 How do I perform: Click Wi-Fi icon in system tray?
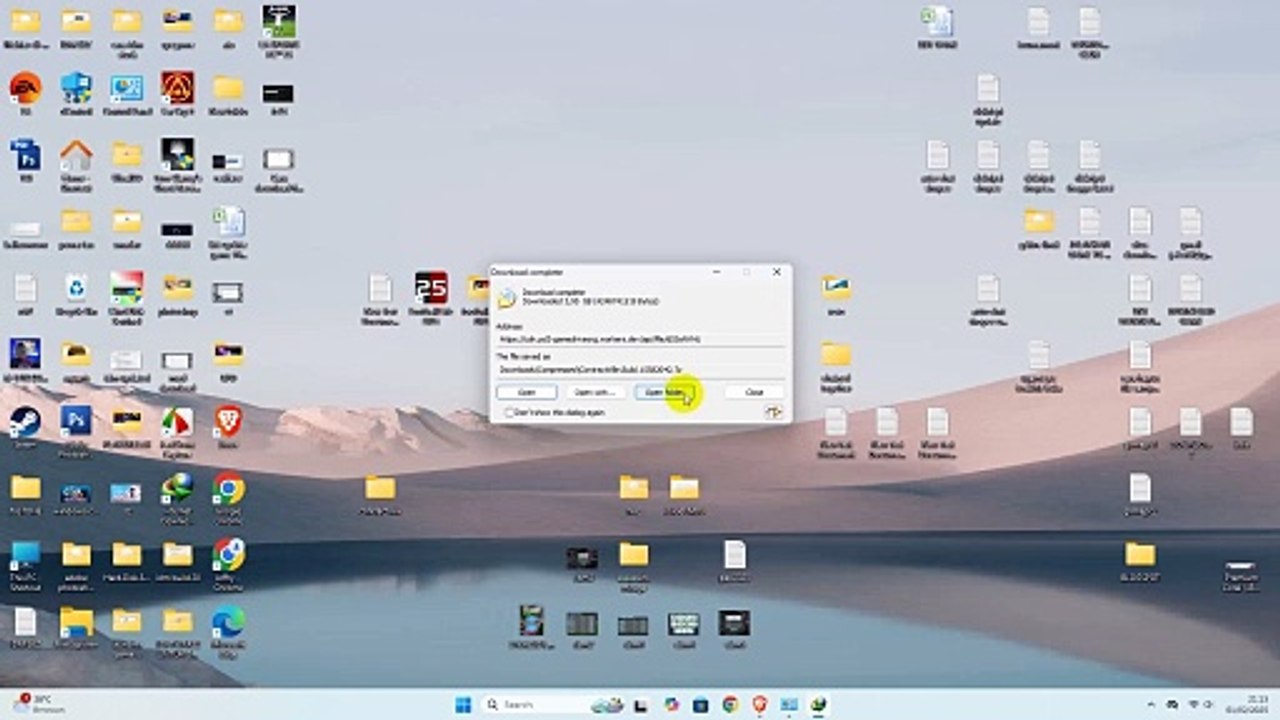pos(1193,705)
